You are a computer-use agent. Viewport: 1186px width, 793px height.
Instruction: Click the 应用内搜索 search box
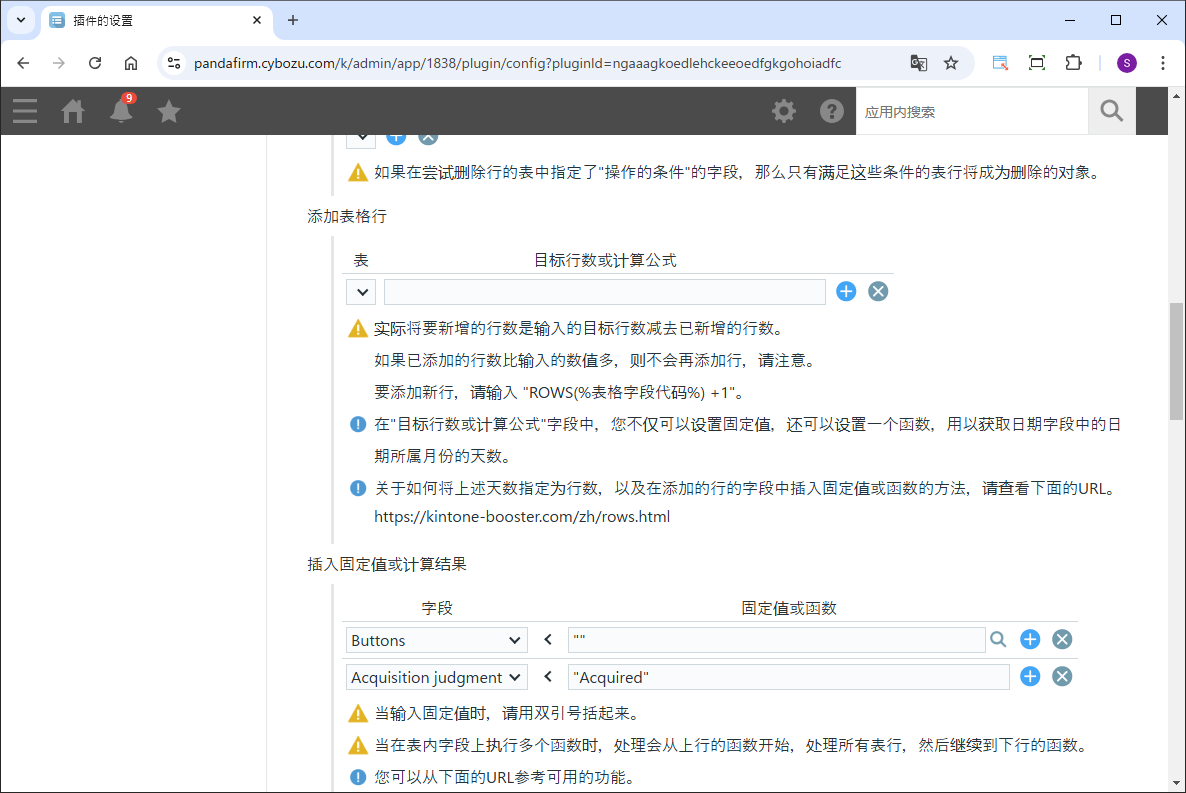click(971, 112)
